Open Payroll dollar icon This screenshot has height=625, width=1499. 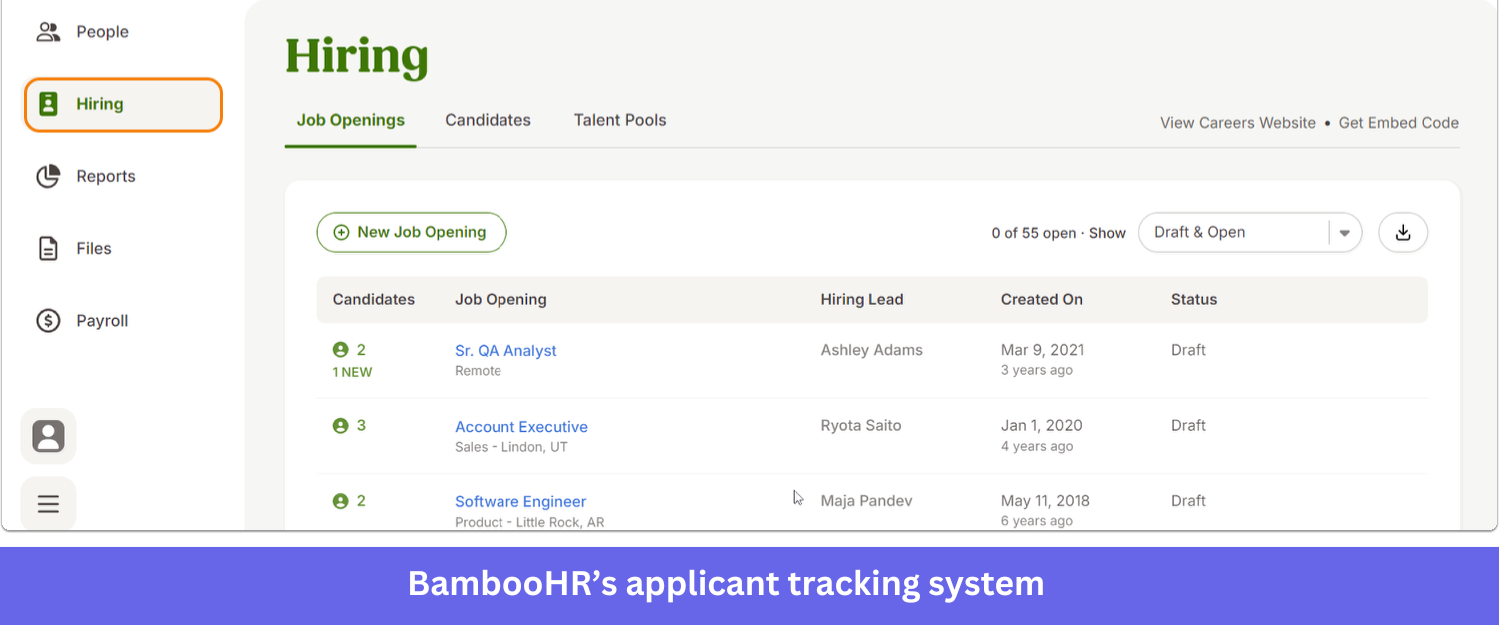coord(48,321)
